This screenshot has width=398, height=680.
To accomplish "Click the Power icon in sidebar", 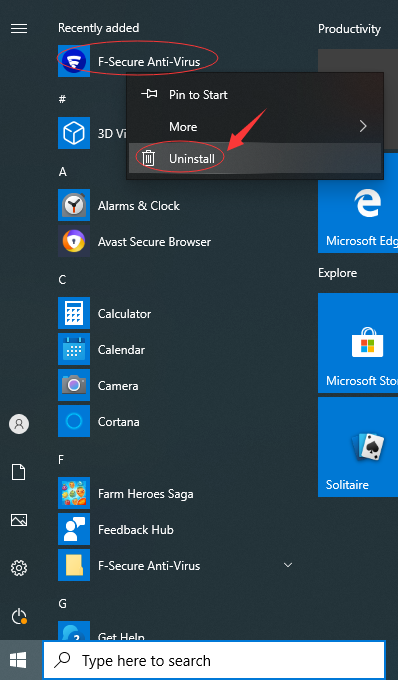I will pyautogui.click(x=19, y=616).
